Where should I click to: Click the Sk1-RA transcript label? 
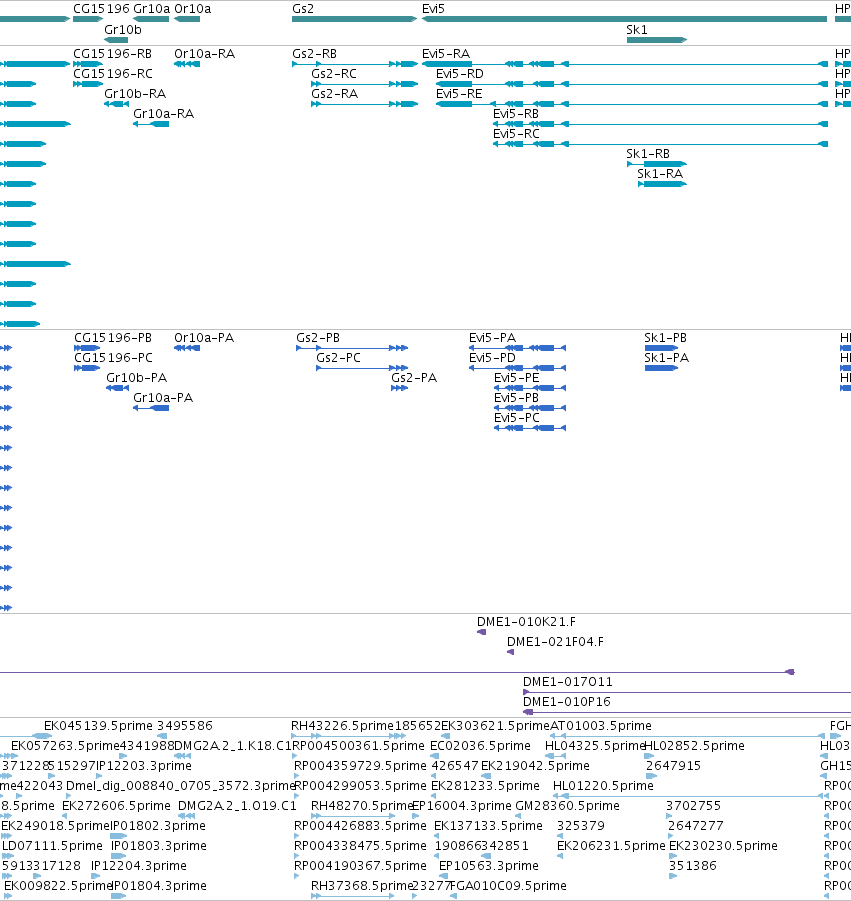660,174
